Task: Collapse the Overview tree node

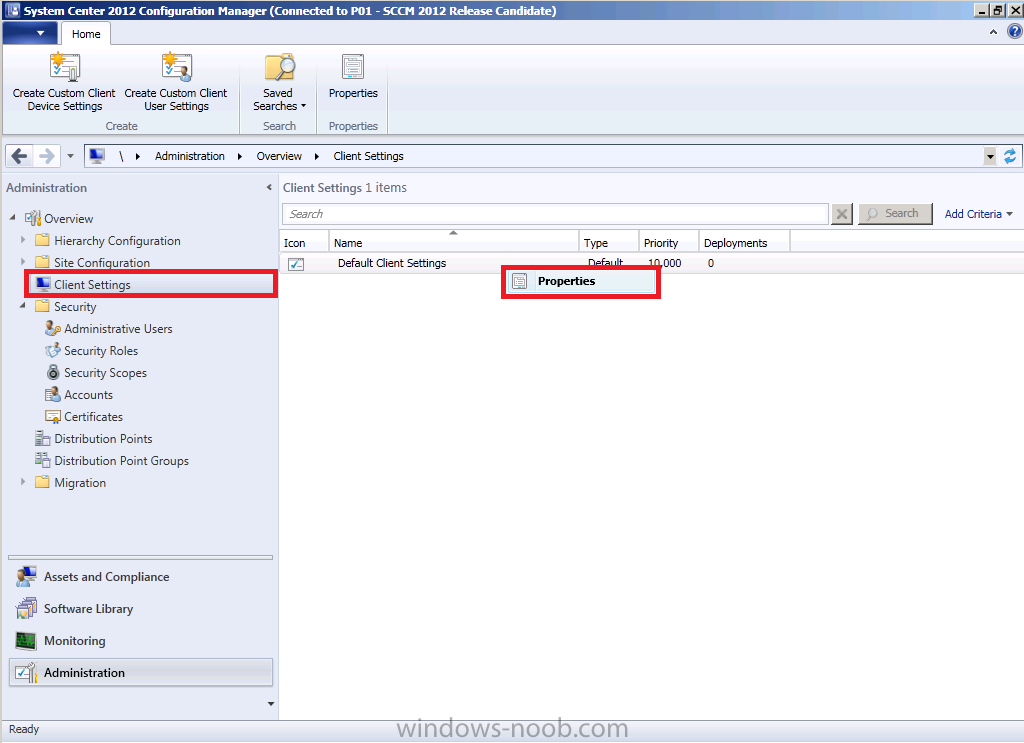Action: coord(12,217)
